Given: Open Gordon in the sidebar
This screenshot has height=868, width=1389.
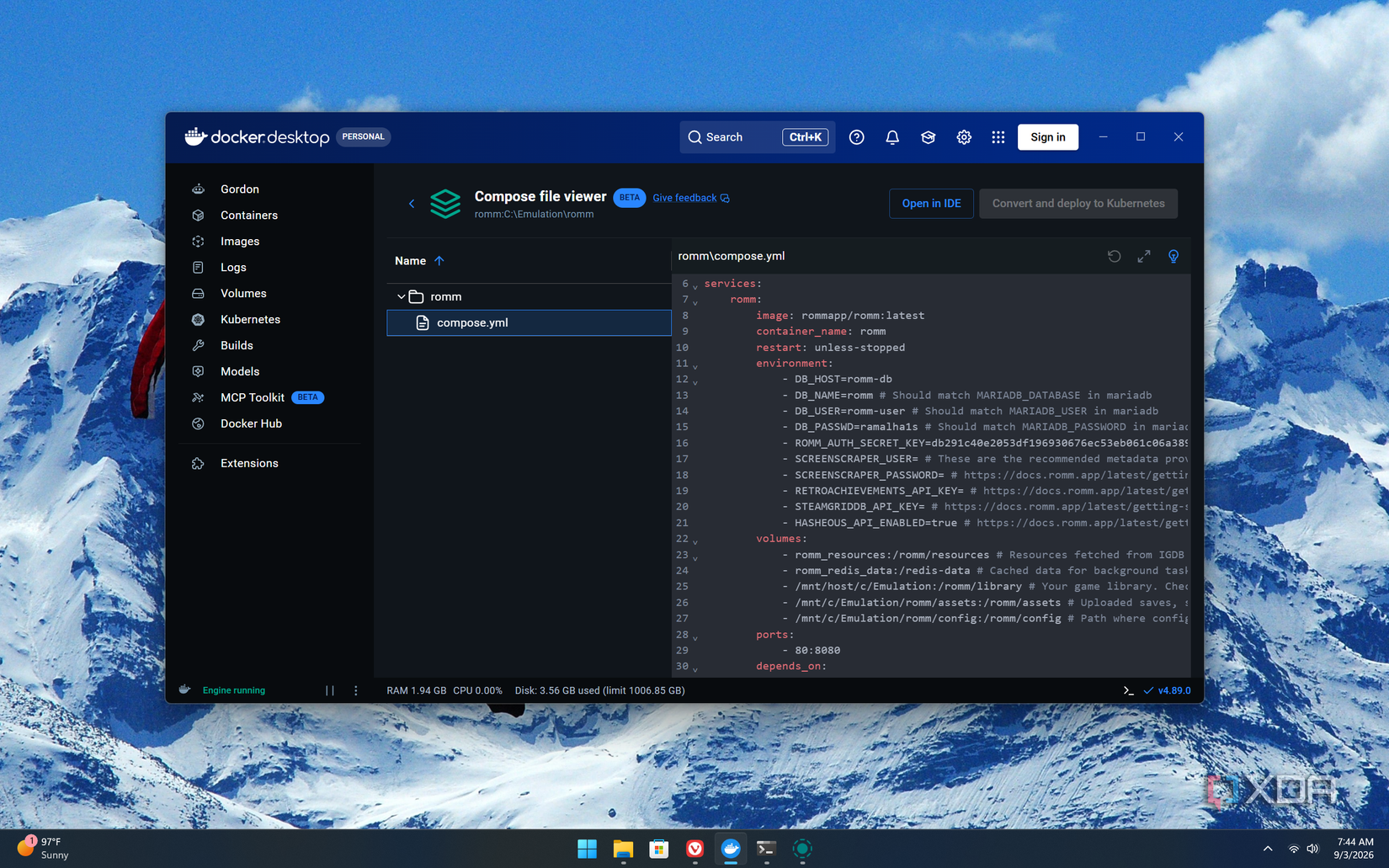Looking at the screenshot, I should (239, 189).
